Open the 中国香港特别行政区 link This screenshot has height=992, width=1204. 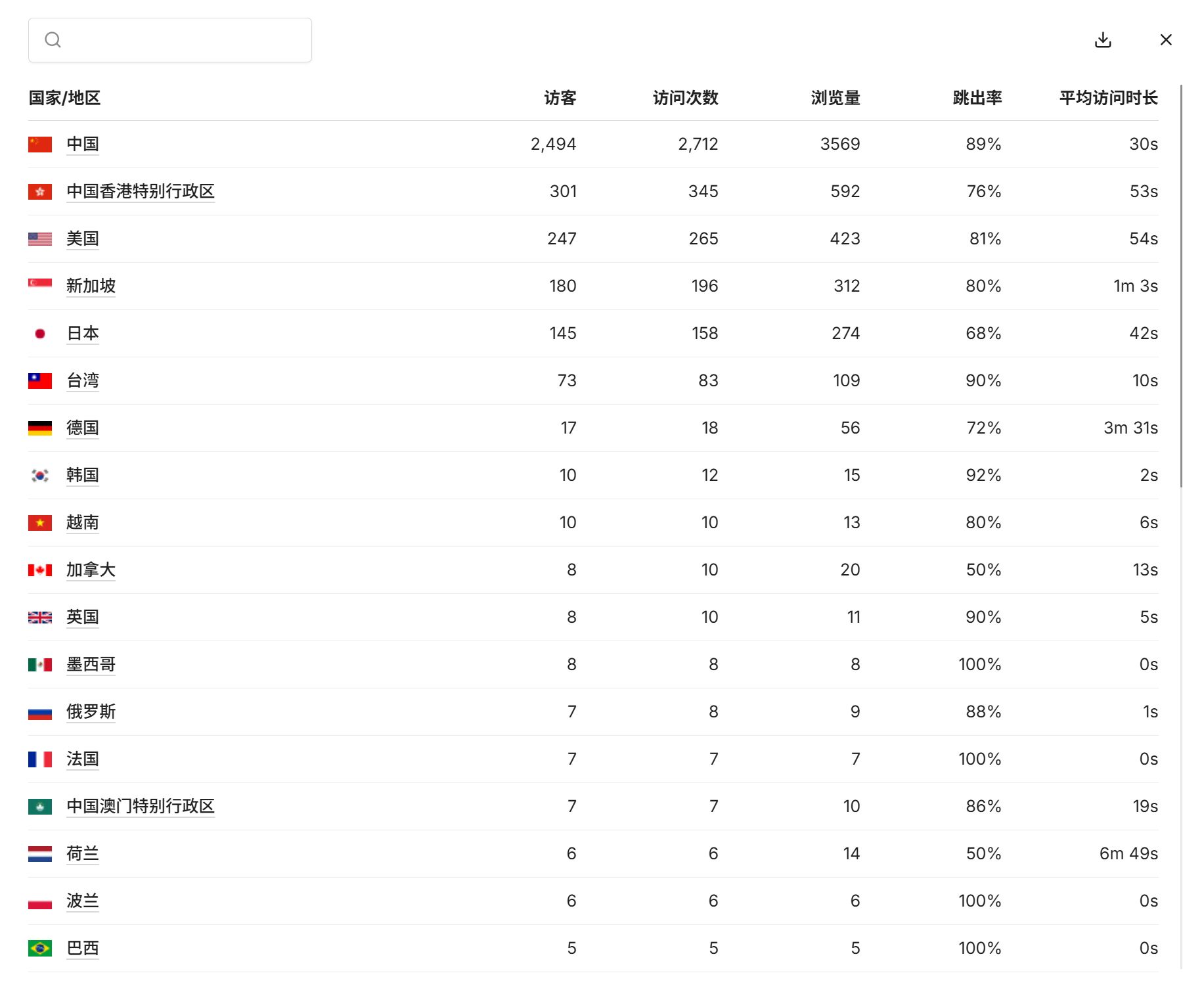(141, 191)
